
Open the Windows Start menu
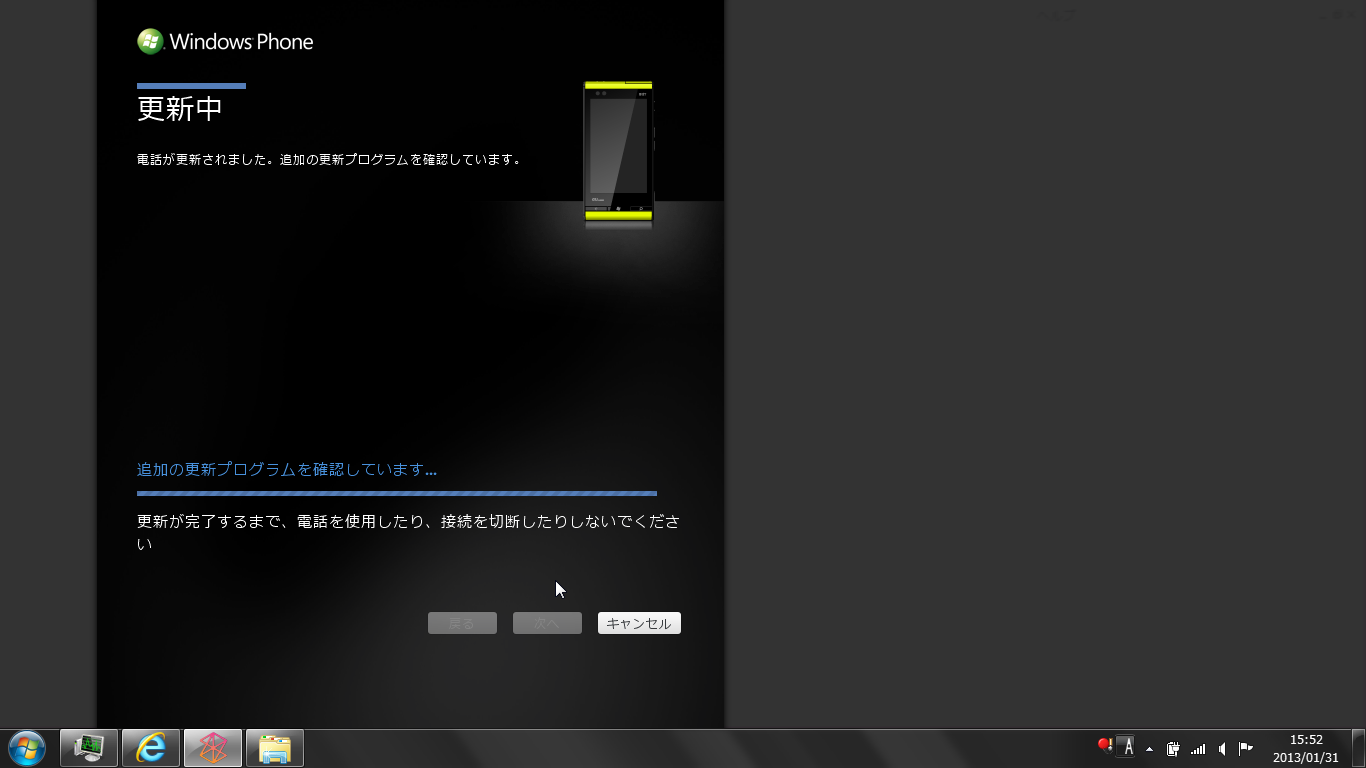tap(27, 748)
